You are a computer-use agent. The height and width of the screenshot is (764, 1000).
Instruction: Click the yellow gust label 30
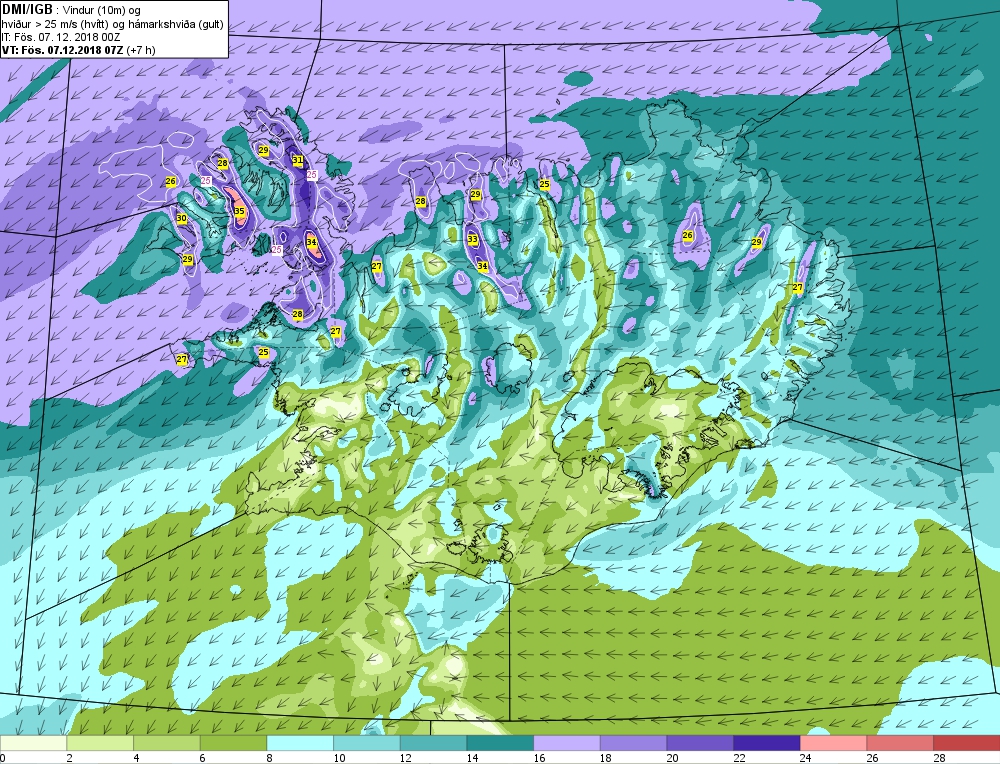click(181, 219)
